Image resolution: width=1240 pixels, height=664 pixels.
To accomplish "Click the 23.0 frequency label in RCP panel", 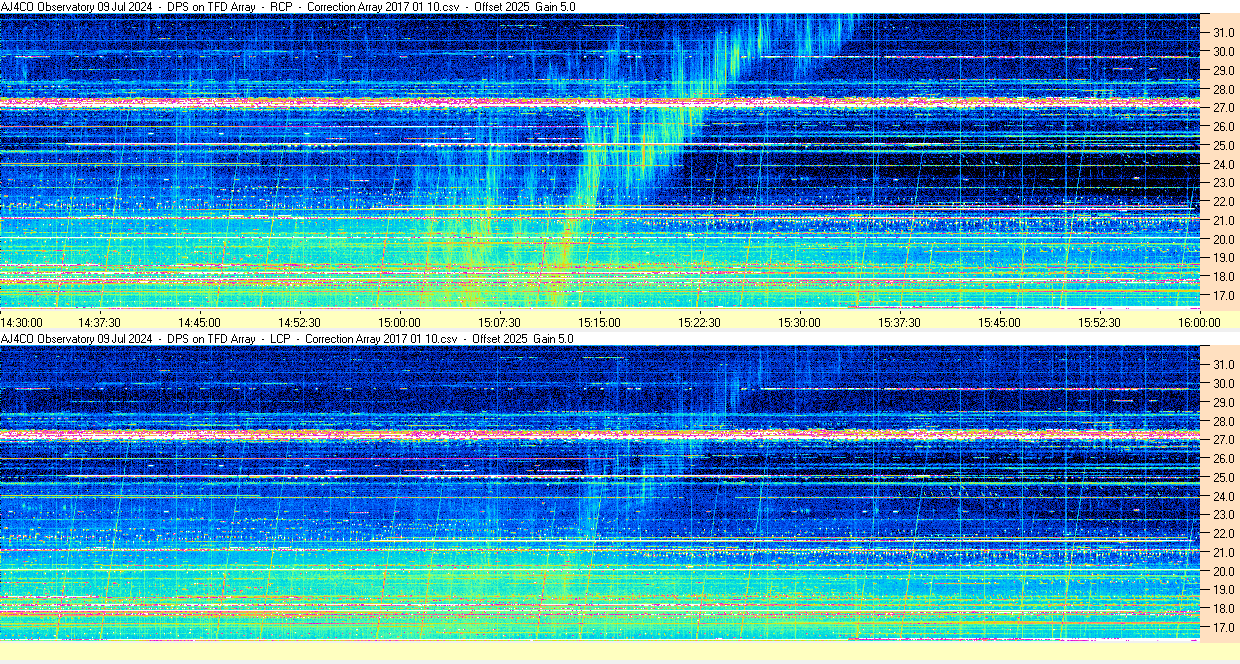I will (x=1224, y=183).
